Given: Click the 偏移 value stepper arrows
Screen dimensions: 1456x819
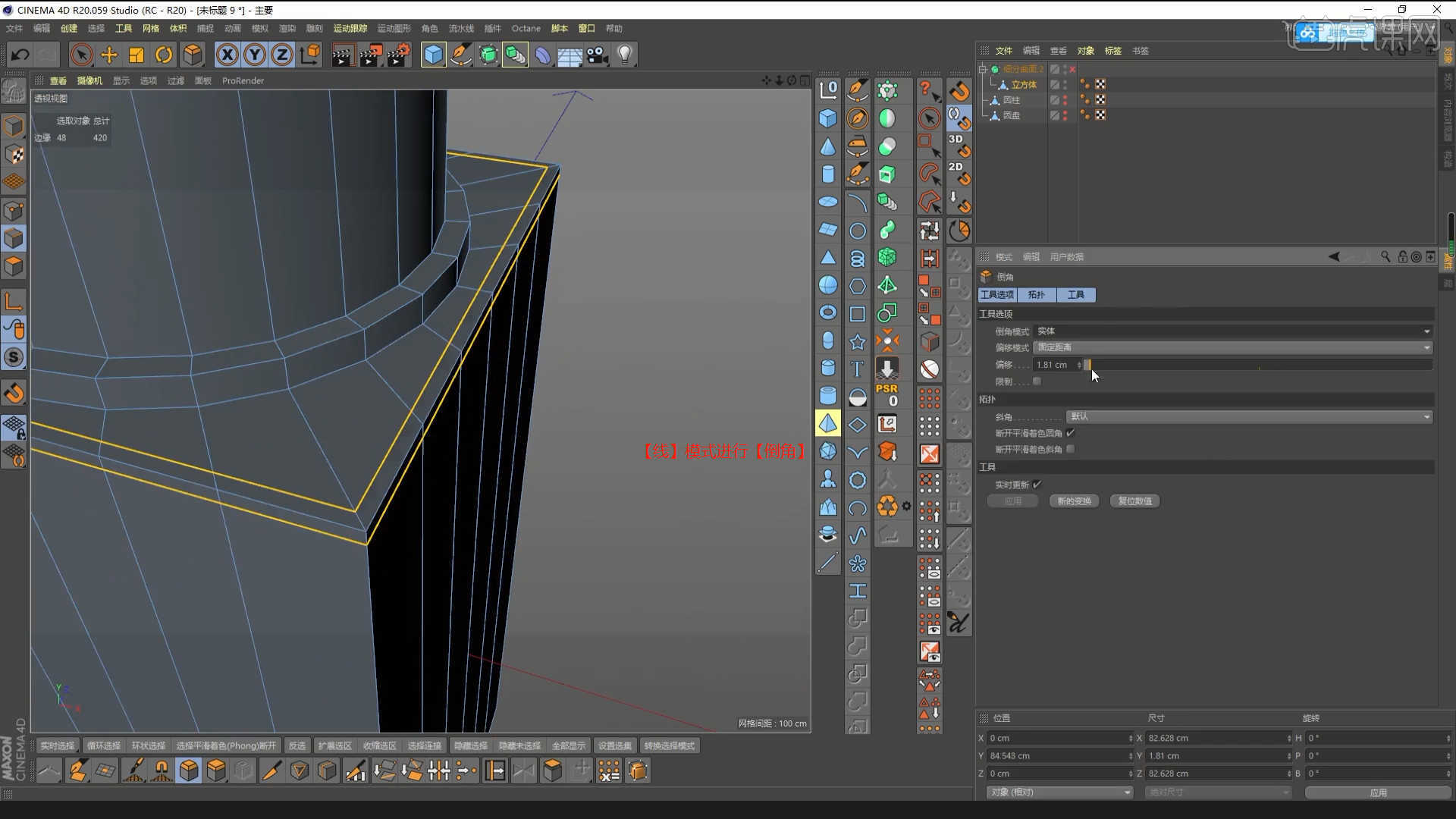Looking at the screenshot, I should [x=1078, y=365].
